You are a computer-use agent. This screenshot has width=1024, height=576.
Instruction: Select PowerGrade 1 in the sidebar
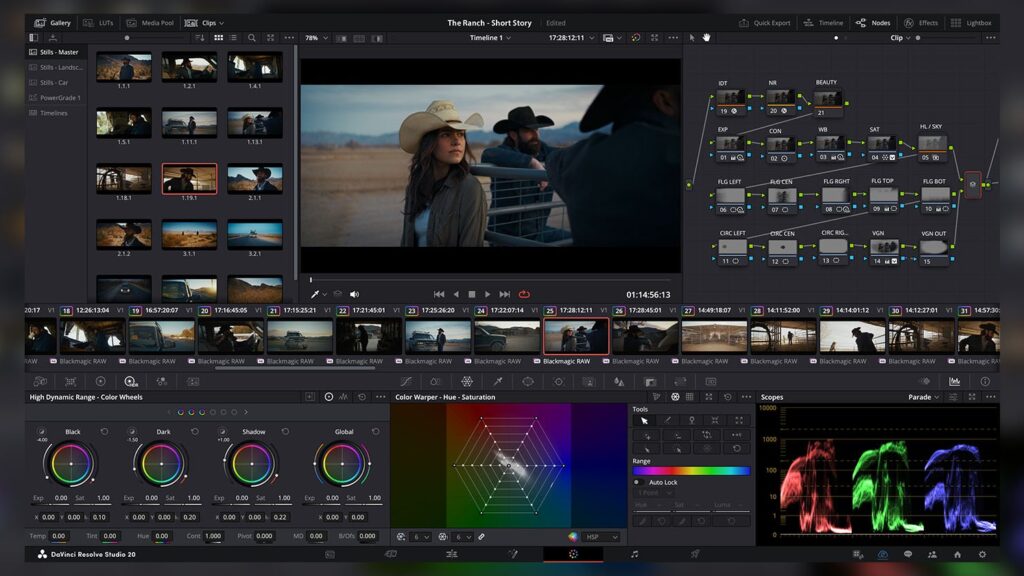click(x=60, y=98)
